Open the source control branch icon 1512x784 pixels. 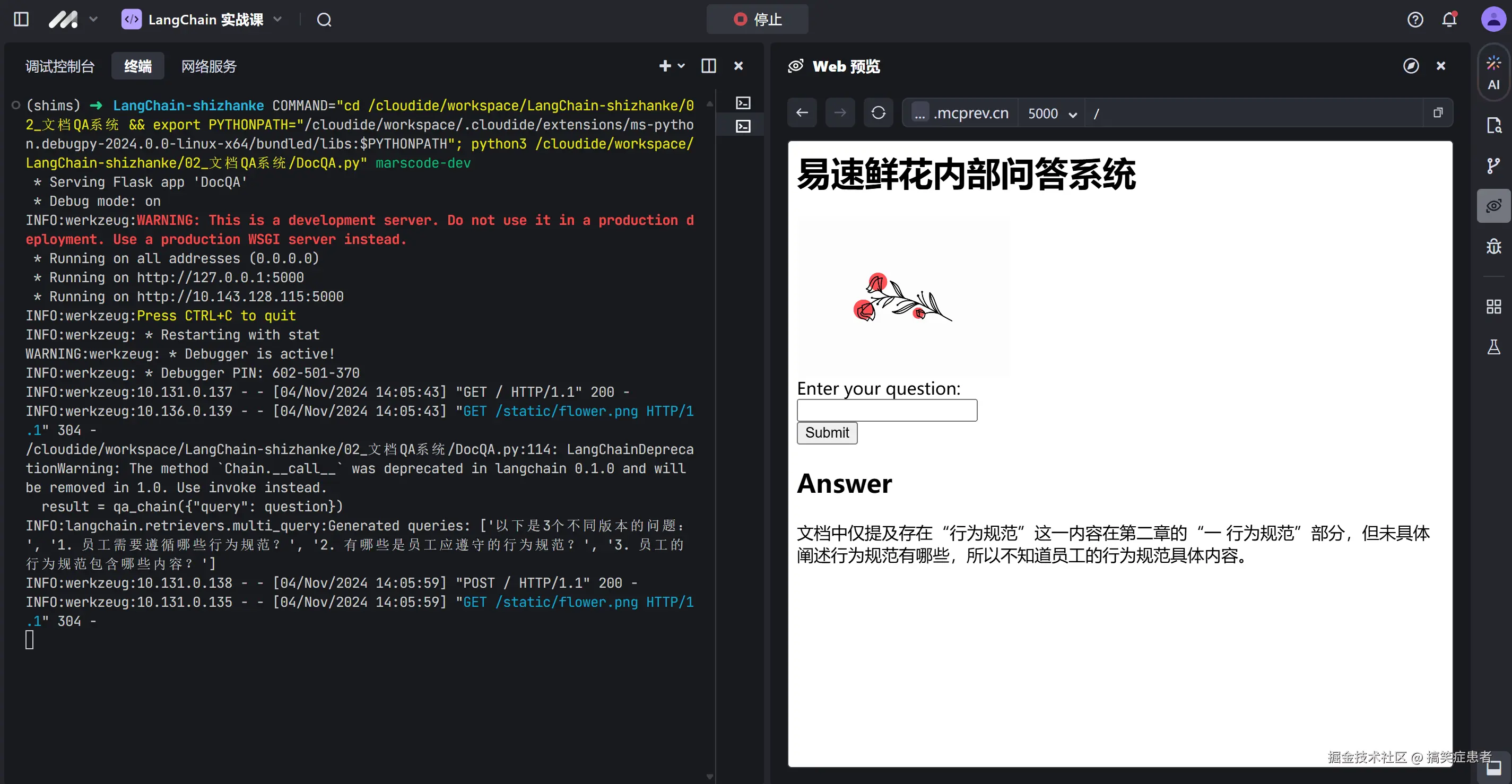[1493, 165]
